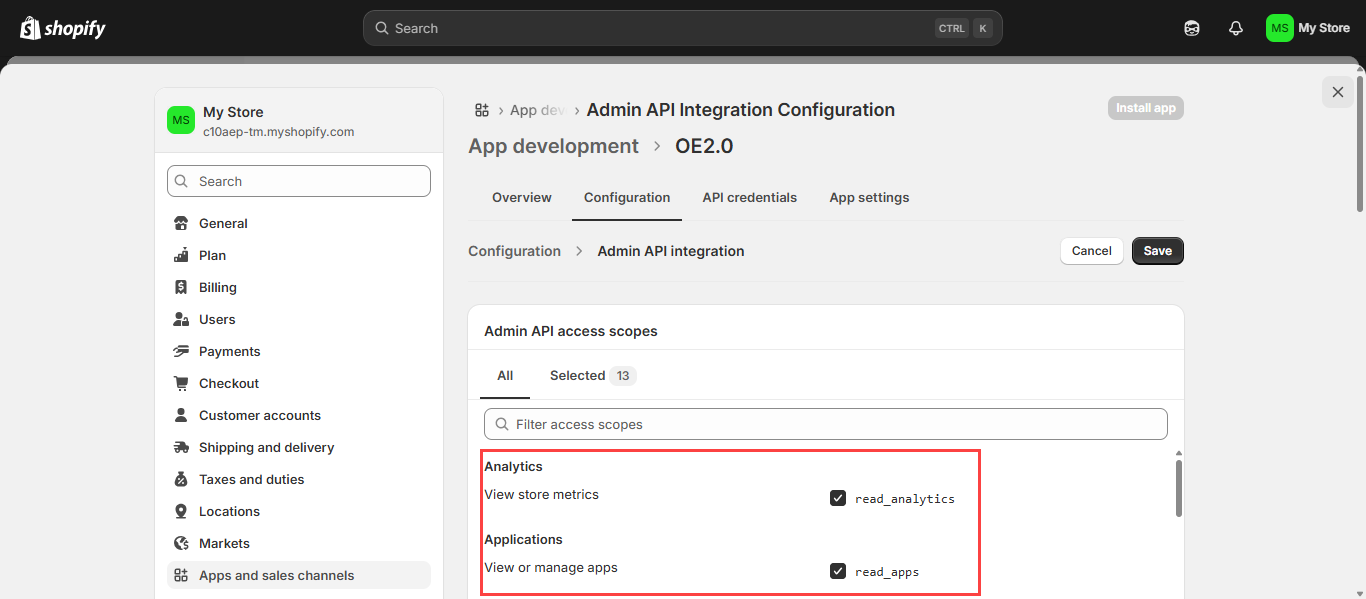
Task: Open the Sidekick assistant icon
Action: 1191,28
